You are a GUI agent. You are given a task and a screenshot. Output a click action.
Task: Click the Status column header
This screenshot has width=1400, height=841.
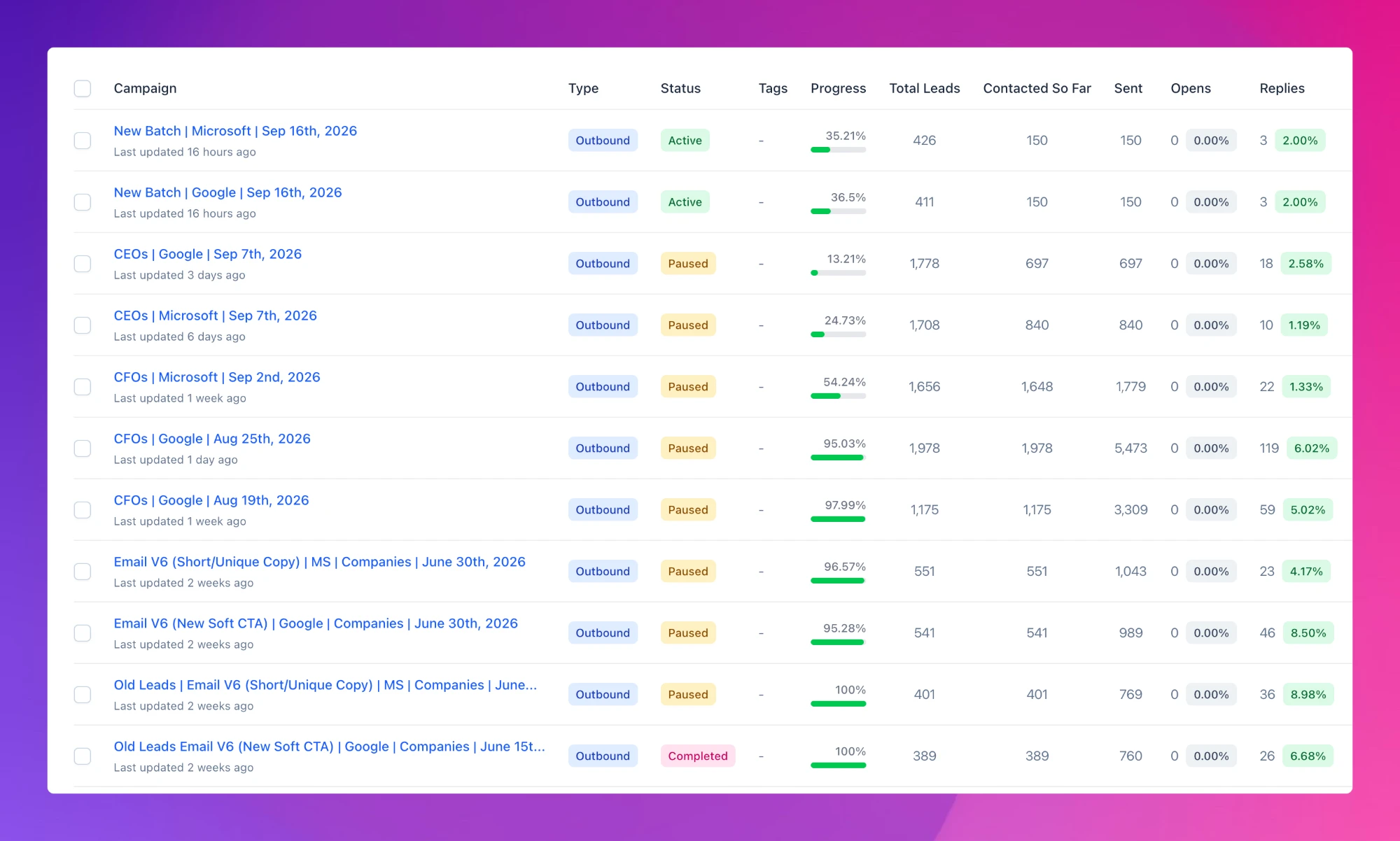click(x=680, y=88)
